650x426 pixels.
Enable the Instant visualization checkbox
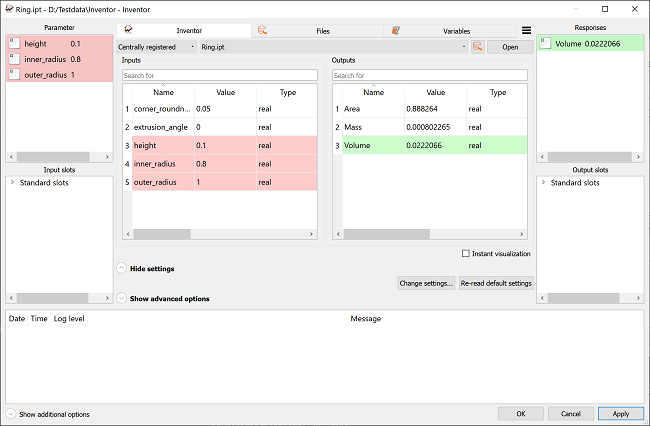point(467,254)
